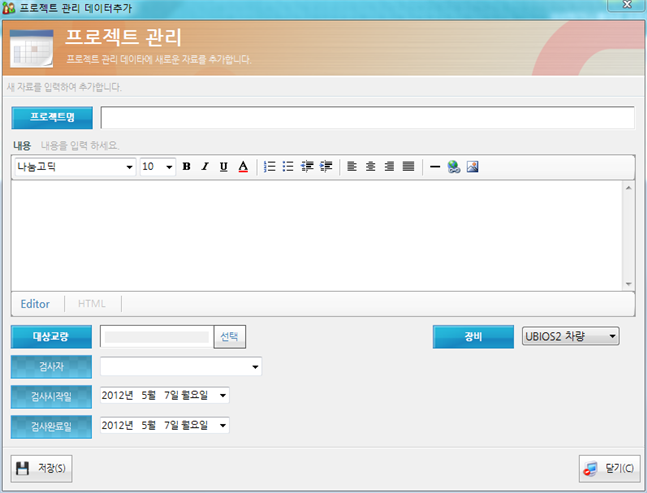
Task: Click the editor scrollbar up arrow
Action: pyautogui.click(x=628, y=188)
